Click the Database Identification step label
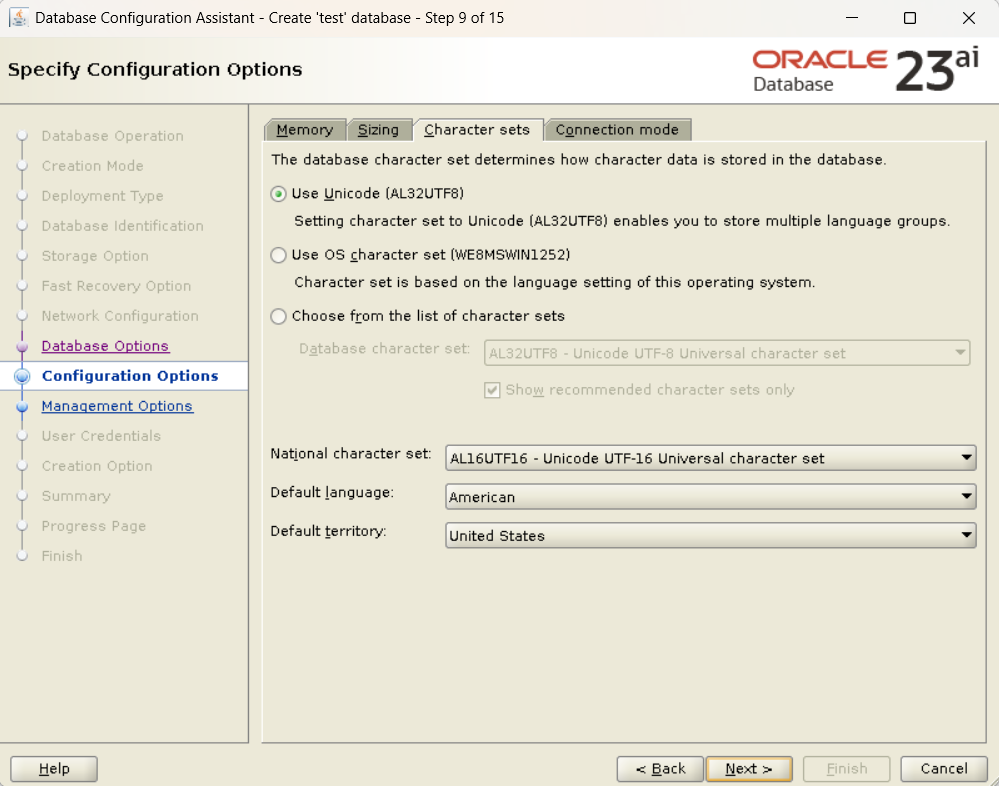This screenshot has height=786, width=999. (122, 226)
